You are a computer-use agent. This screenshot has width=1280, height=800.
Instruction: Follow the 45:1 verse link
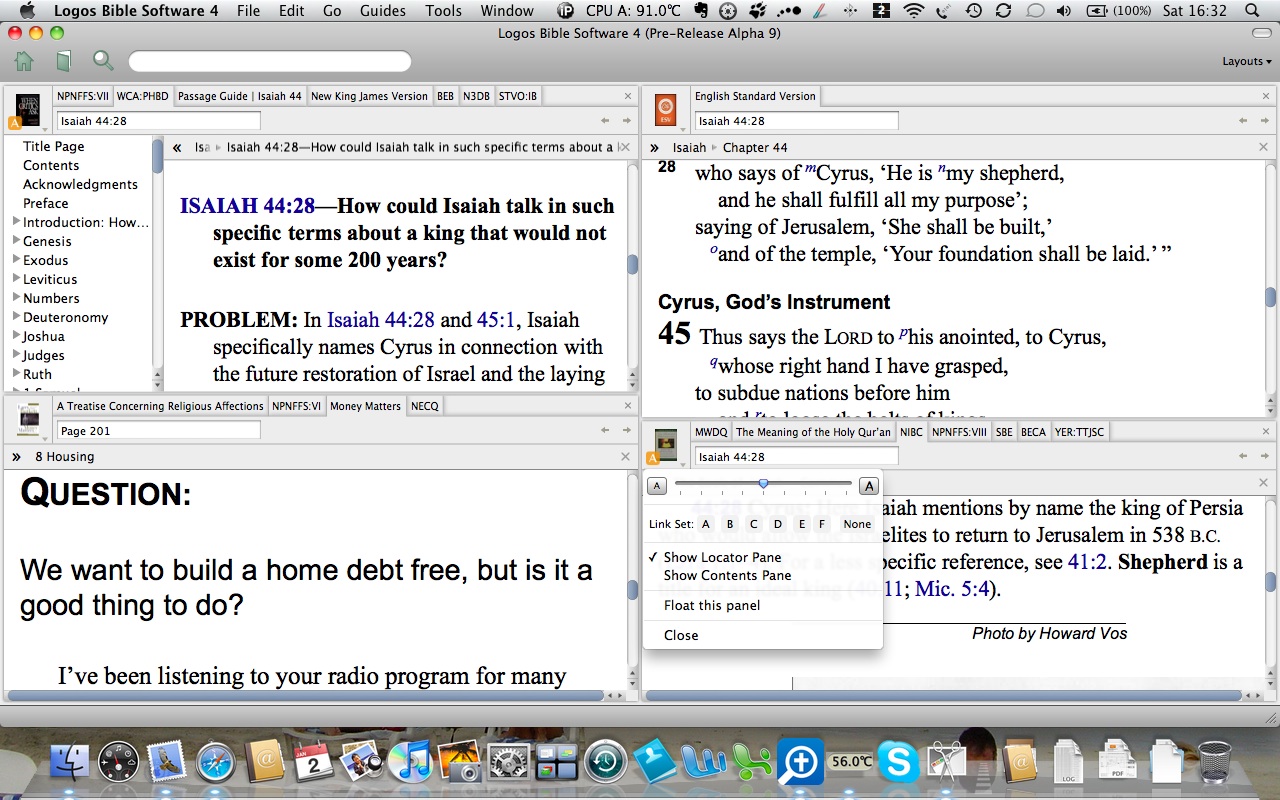point(497,320)
